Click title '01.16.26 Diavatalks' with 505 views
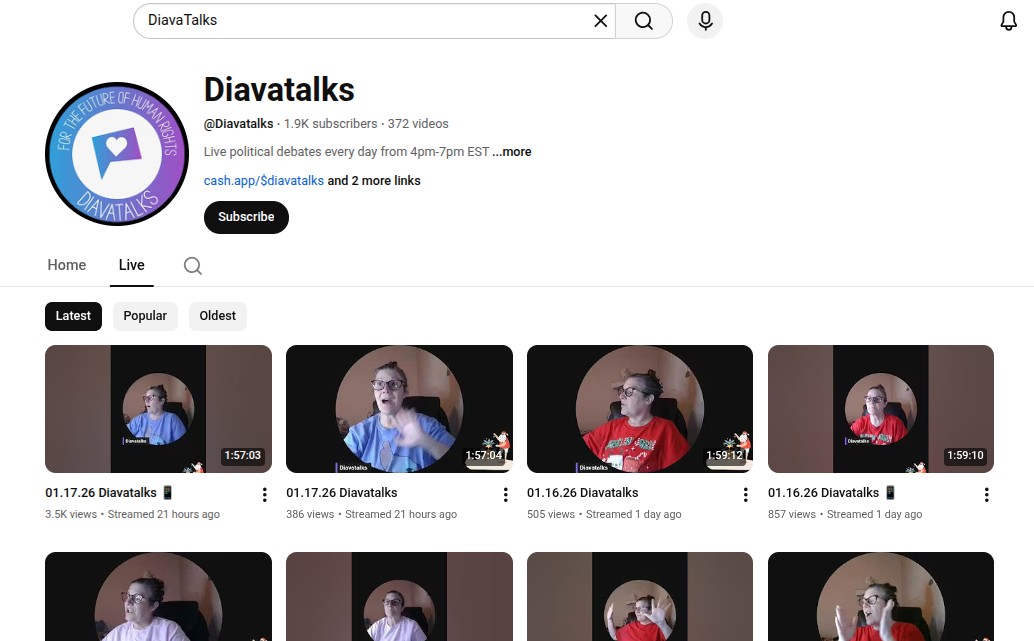The image size is (1034, 641). pos(582,493)
